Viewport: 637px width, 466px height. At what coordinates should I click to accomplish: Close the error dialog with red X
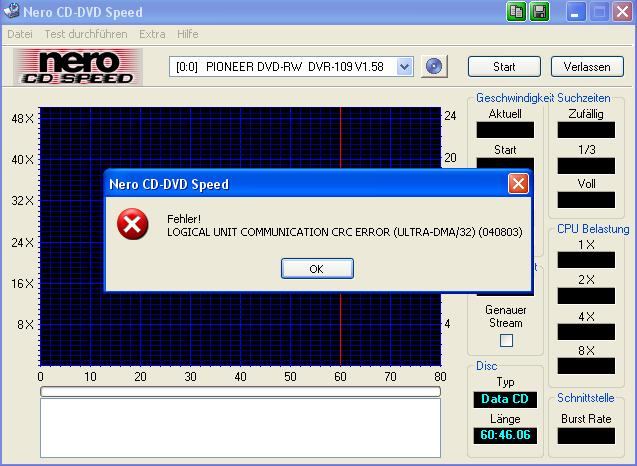pyautogui.click(x=518, y=184)
